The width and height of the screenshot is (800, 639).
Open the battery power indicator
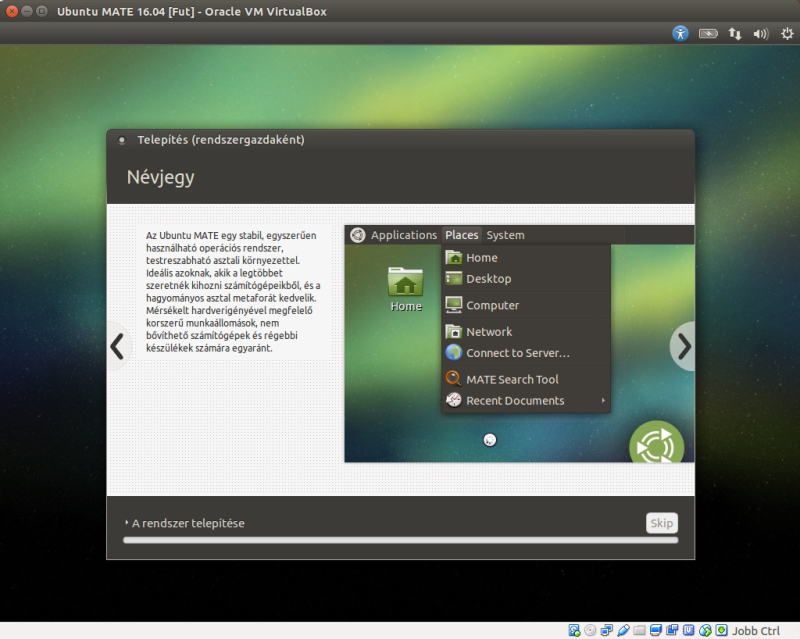click(x=708, y=34)
